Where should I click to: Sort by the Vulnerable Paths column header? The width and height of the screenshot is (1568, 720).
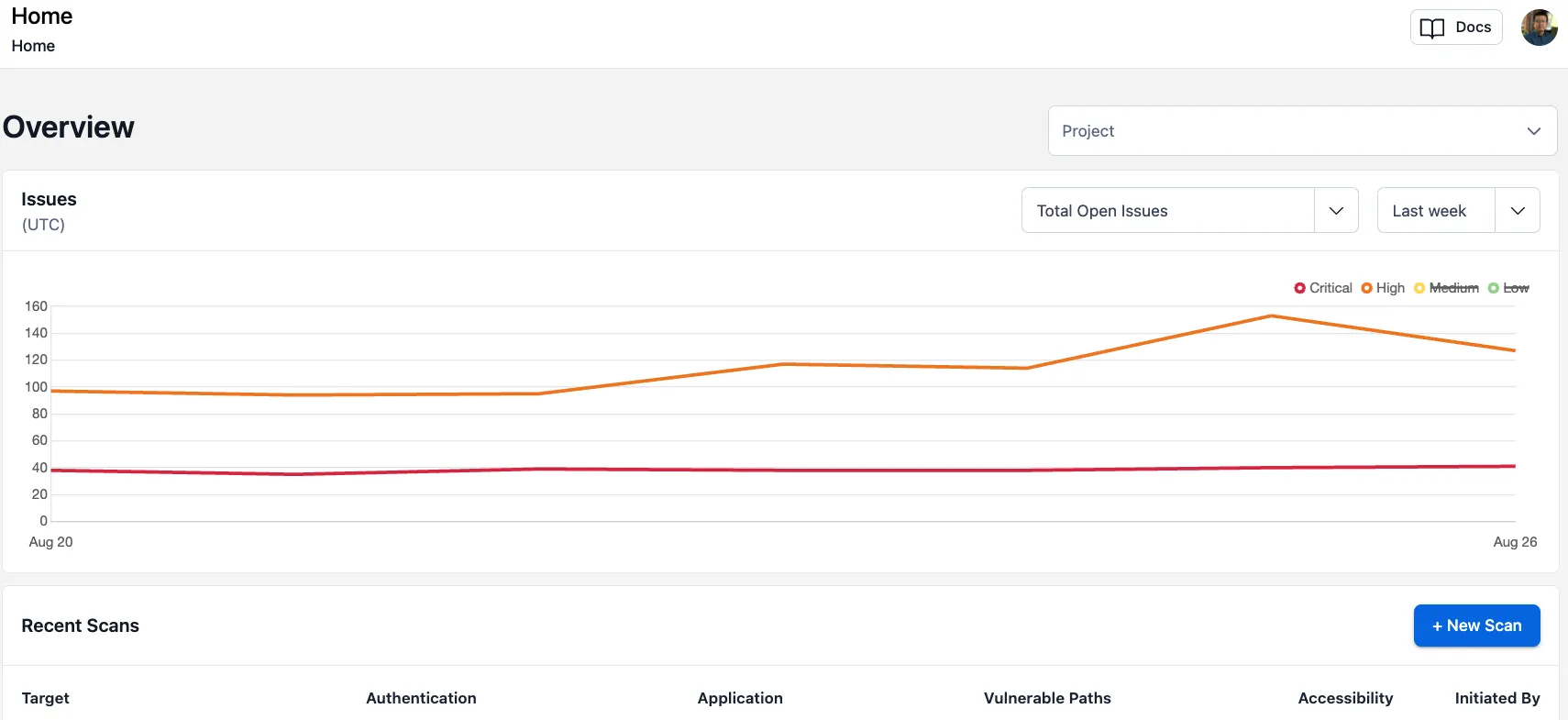click(1047, 698)
